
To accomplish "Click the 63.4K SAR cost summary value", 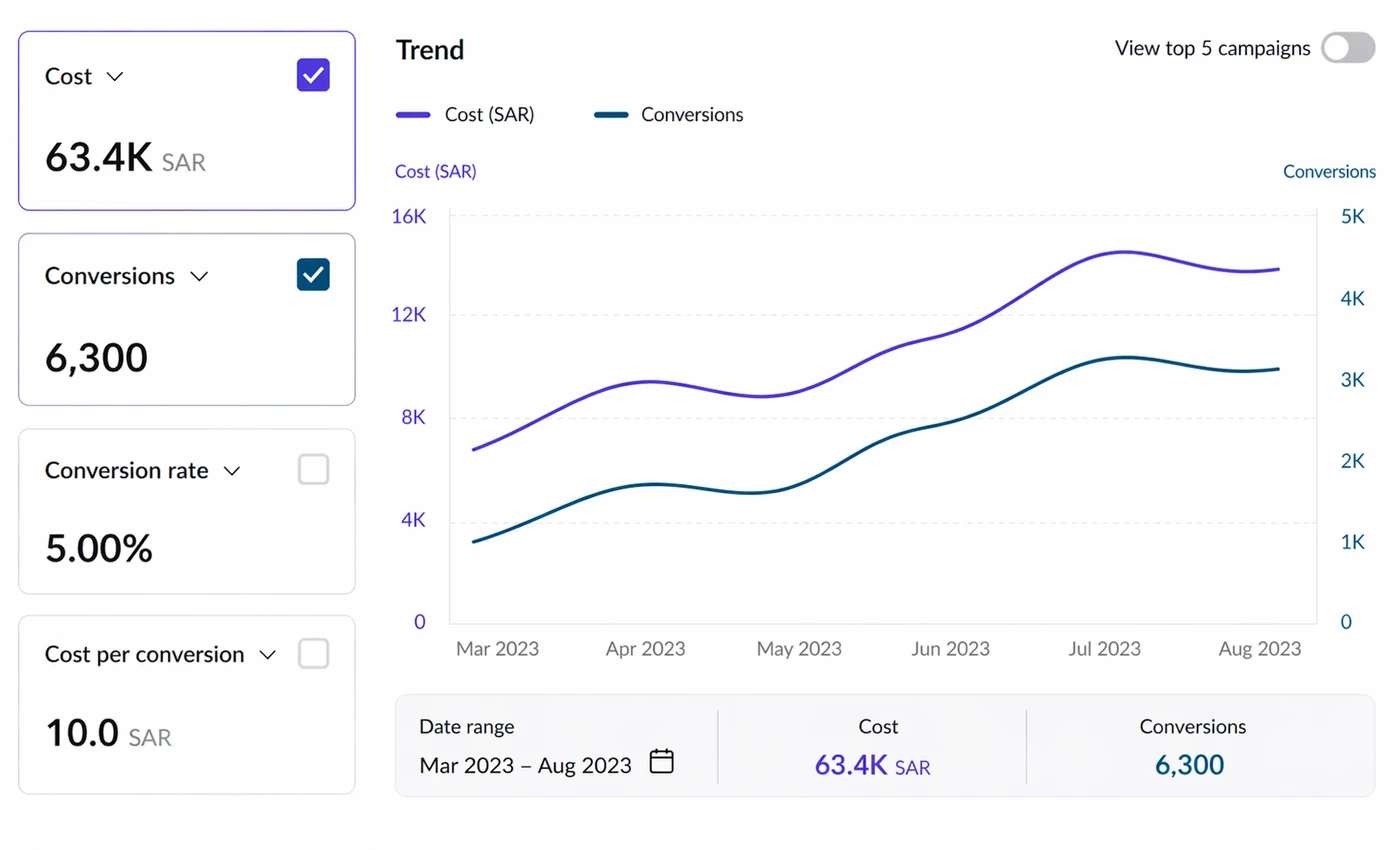I will [873, 766].
